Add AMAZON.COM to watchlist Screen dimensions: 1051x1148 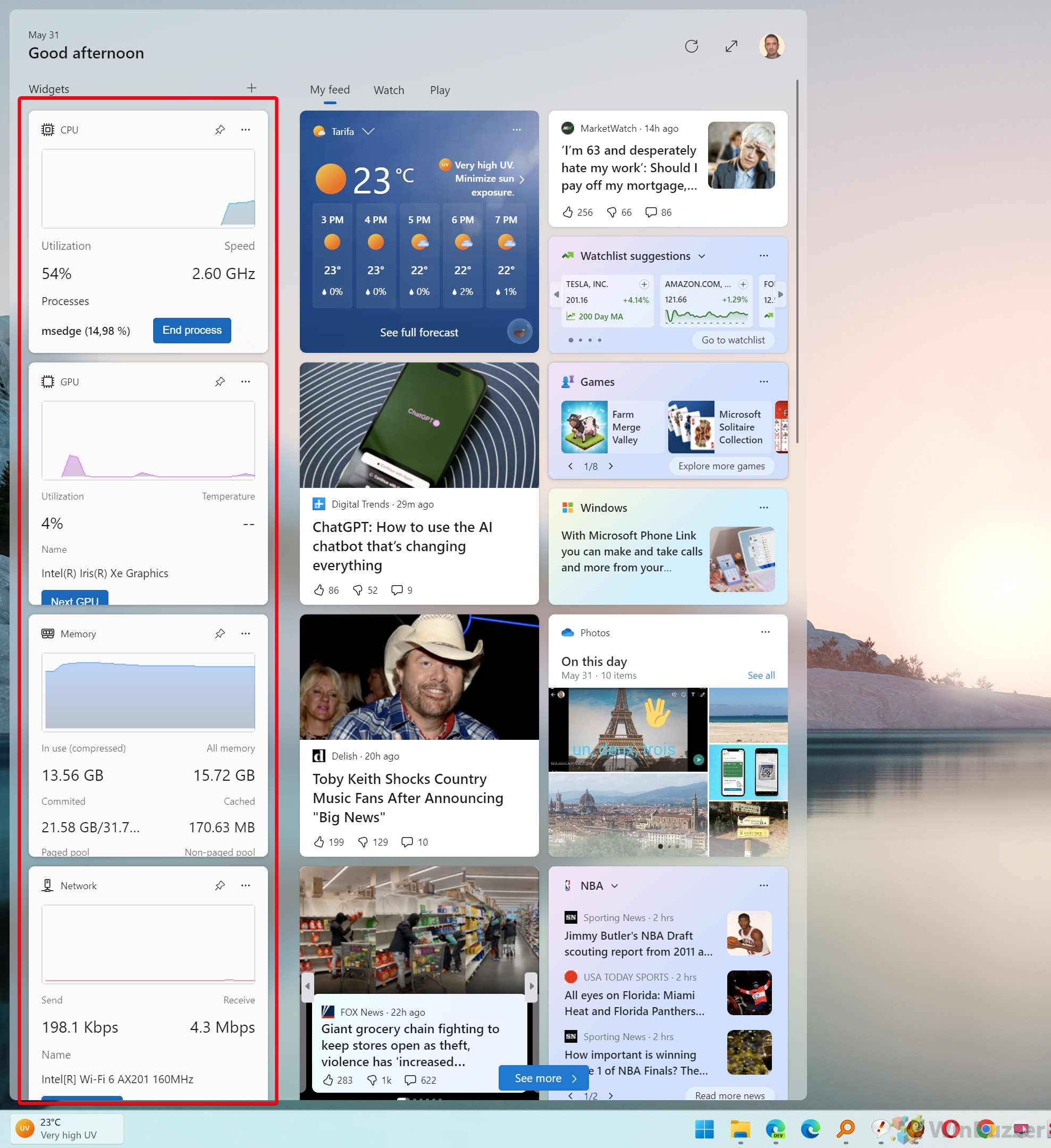[743, 284]
